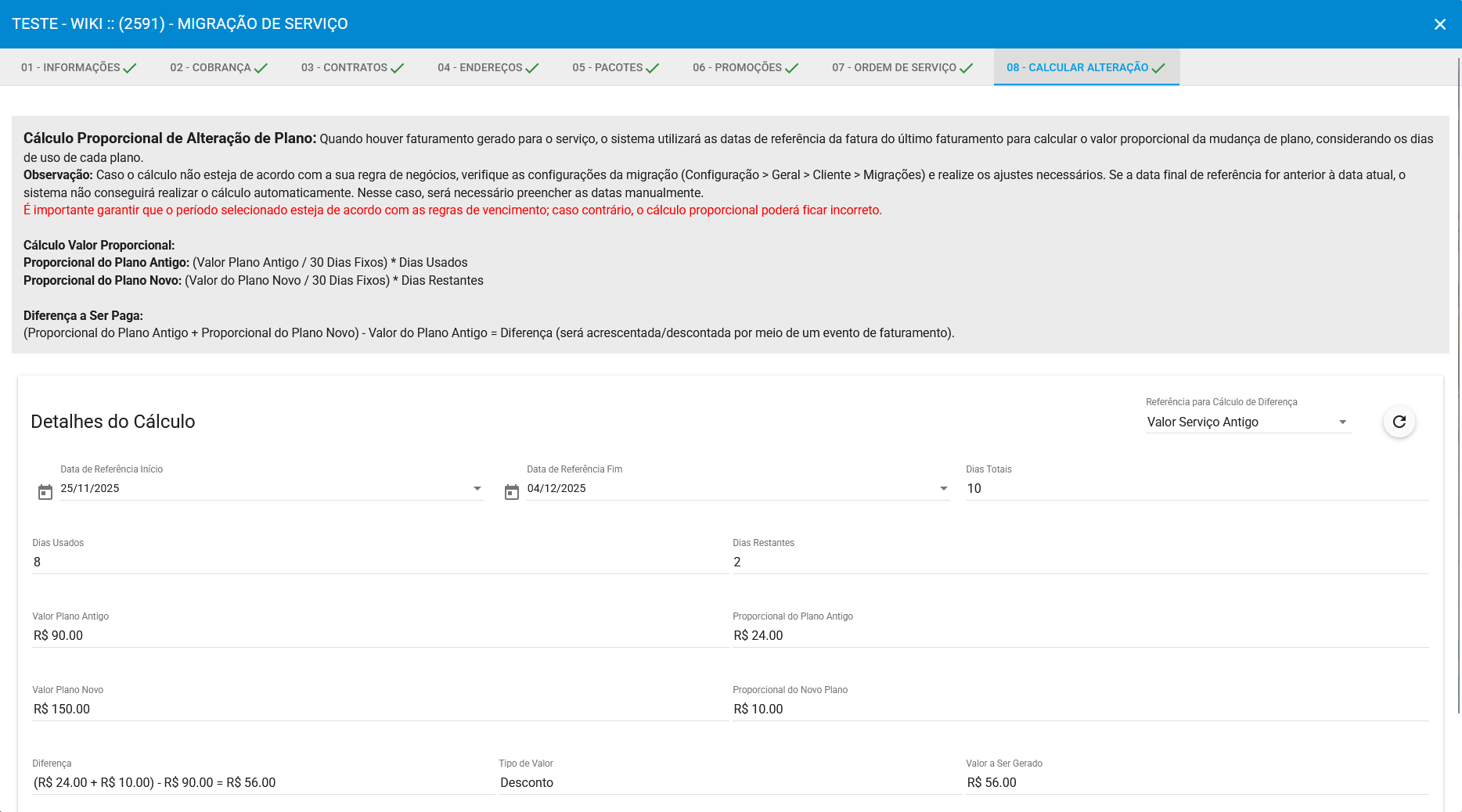The height and width of the screenshot is (812, 1462).
Task: Open the 07 - Ordem de Serviço tab
Action: point(902,67)
